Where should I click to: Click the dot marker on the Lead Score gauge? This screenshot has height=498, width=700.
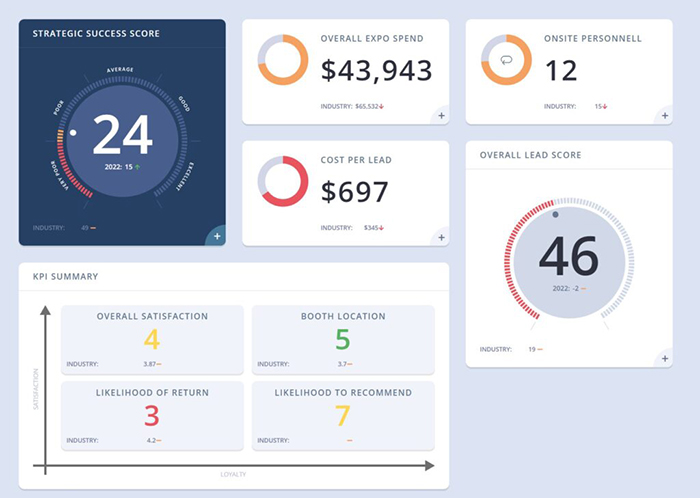tap(555, 215)
